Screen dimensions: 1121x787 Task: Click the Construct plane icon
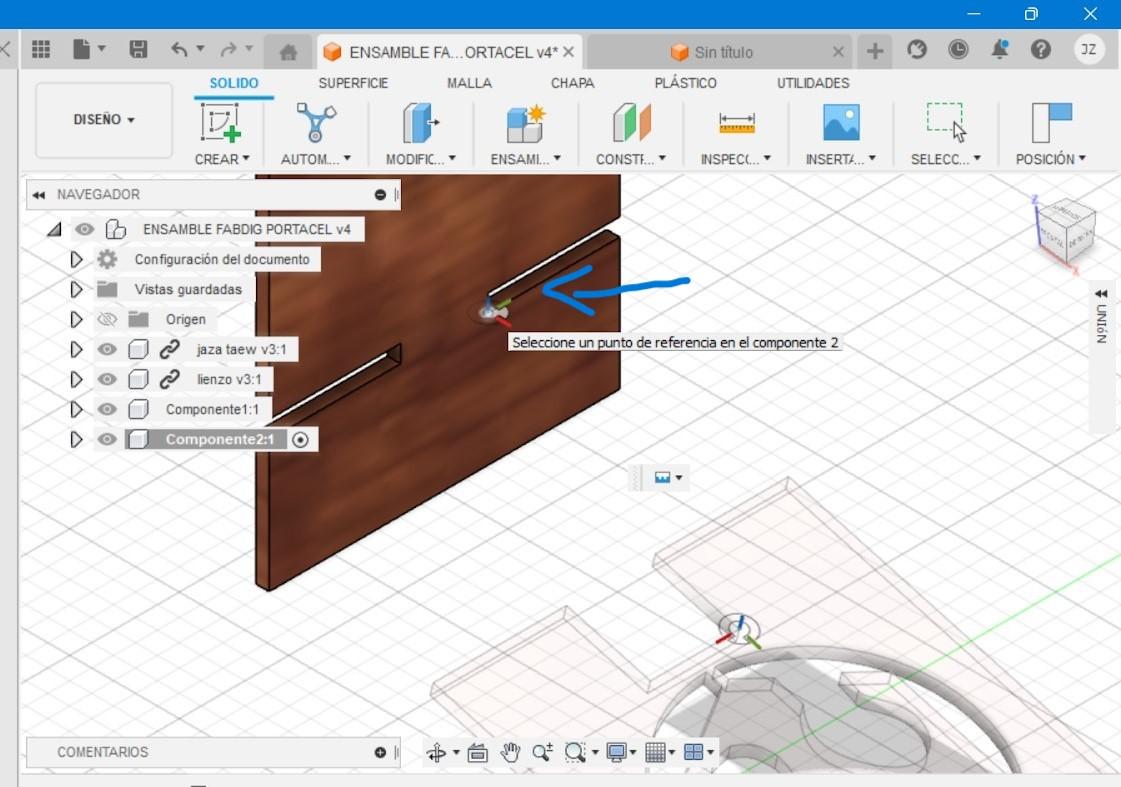click(x=631, y=122)
